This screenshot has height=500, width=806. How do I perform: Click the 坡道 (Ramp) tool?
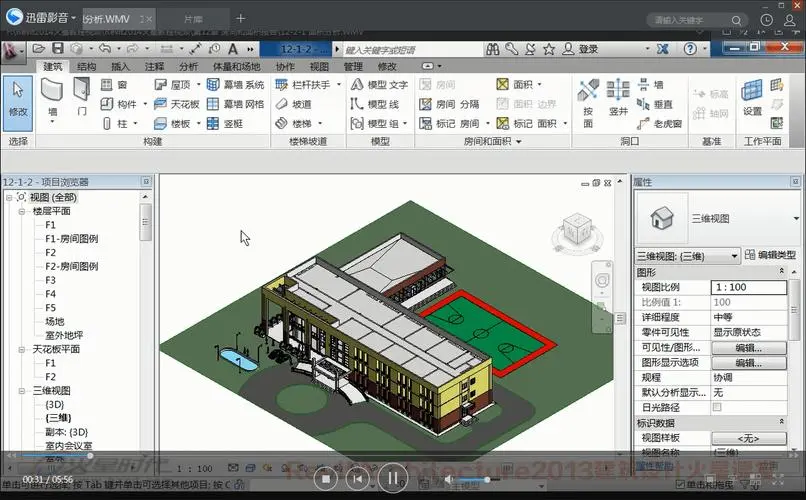click(x=293, y=104)
